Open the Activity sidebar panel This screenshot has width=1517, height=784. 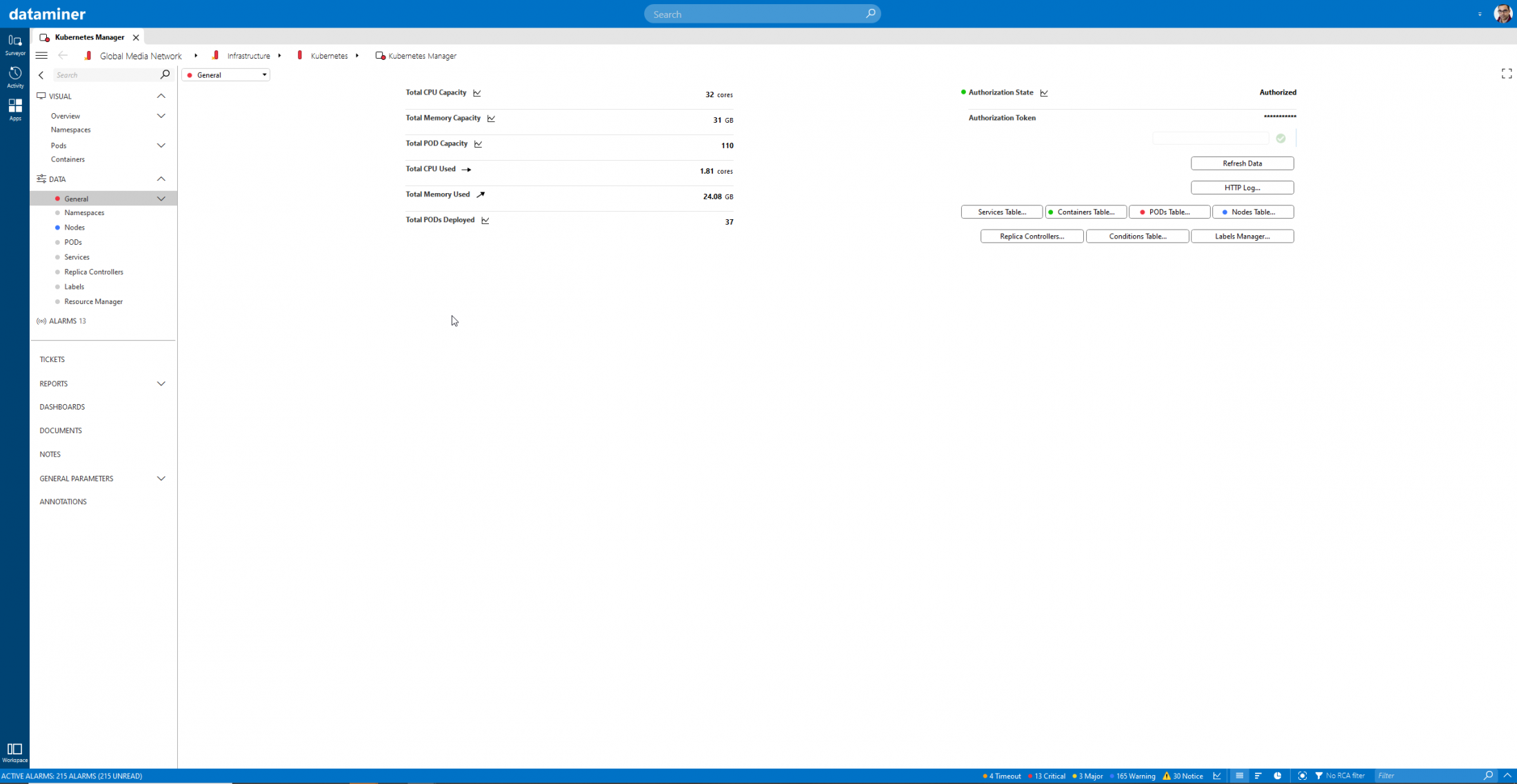point(14,77)
